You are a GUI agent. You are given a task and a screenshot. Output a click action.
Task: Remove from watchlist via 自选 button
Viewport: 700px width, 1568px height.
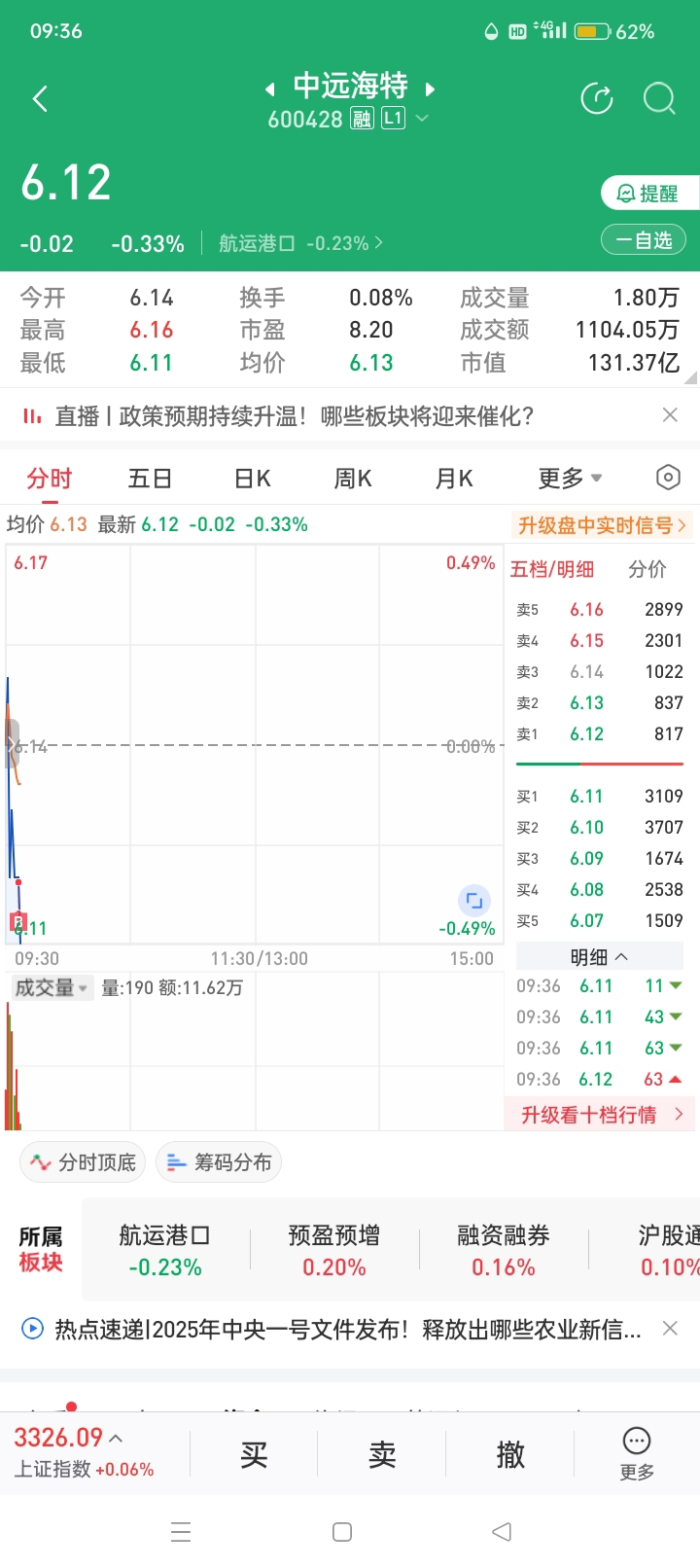(644, 240)
